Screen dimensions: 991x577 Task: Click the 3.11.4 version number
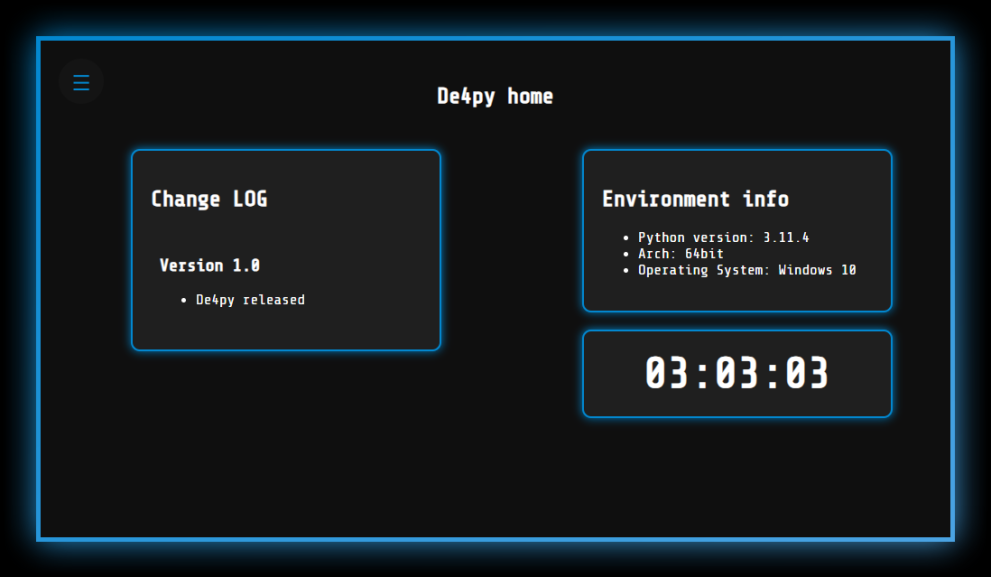(786, 238)
